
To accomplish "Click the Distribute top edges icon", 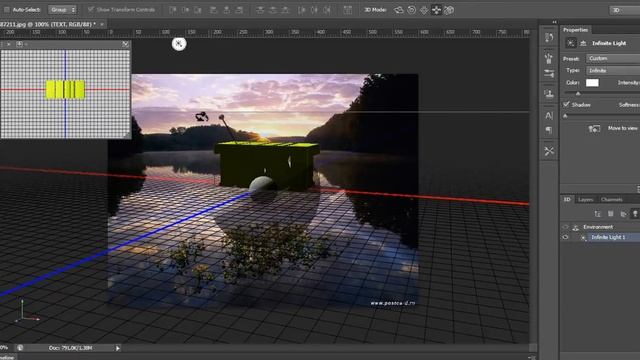I will click(x=260, y=10).
